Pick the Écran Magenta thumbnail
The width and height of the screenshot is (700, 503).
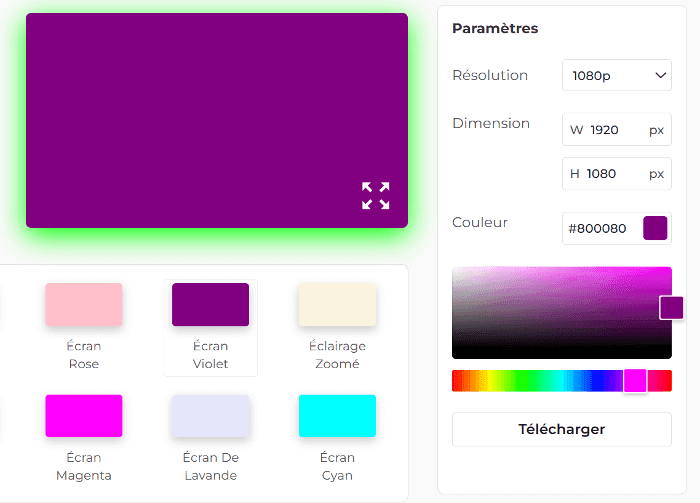(84, 416)
